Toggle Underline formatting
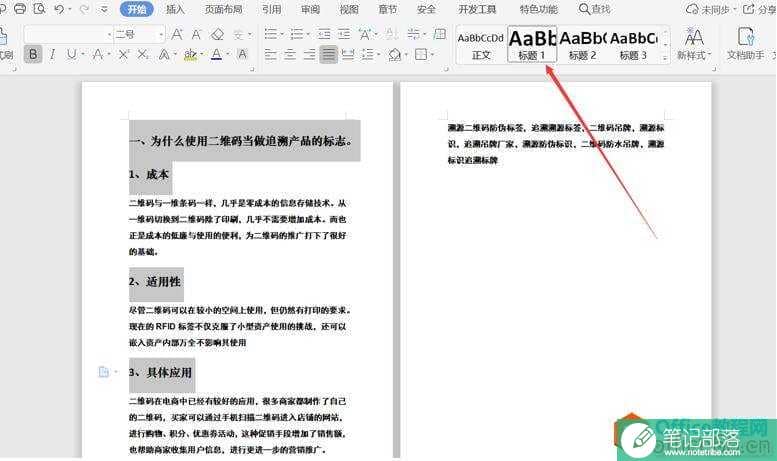 click(71, 54)
